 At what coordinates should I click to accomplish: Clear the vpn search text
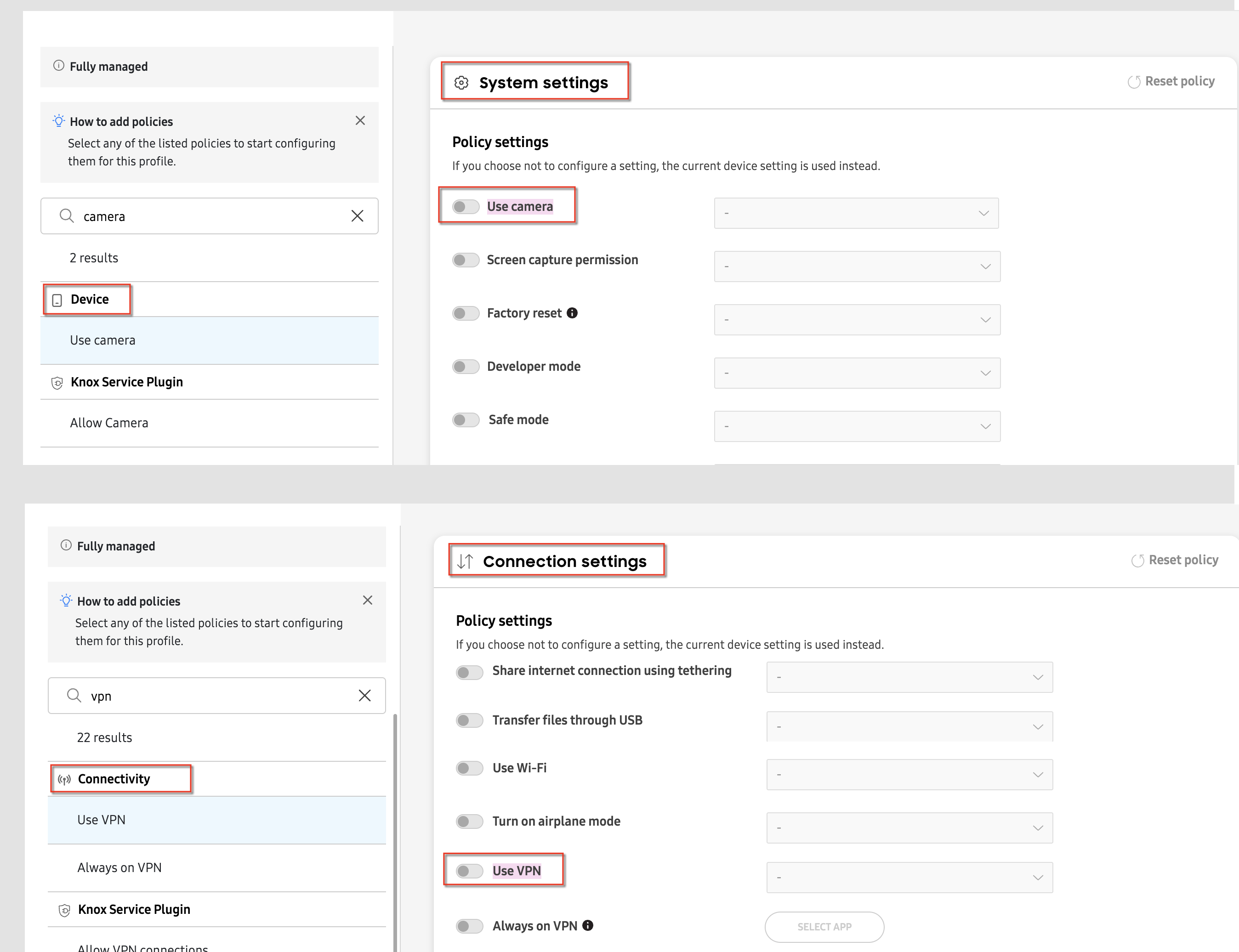(x=364, y=695)
